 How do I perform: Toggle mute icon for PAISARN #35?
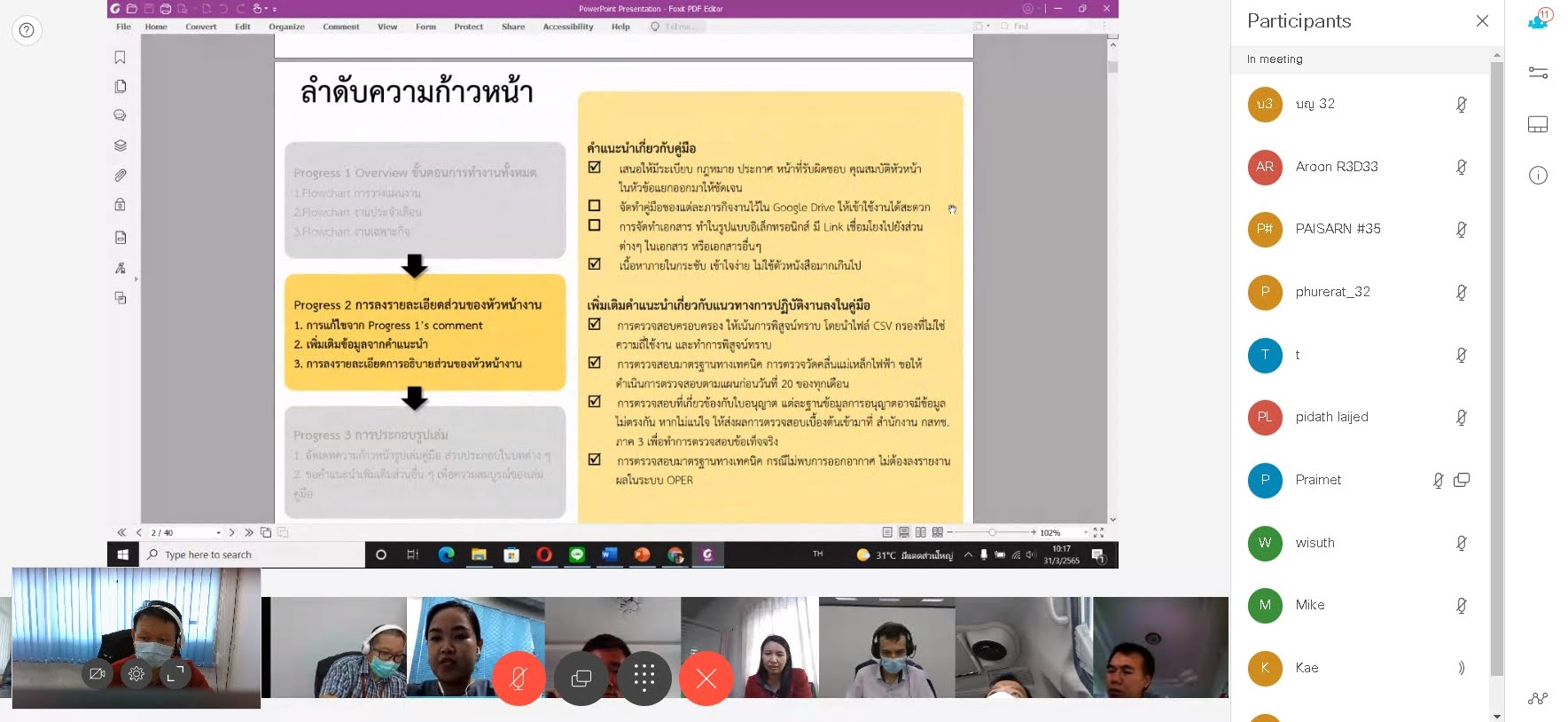[x=1462, y=229]
